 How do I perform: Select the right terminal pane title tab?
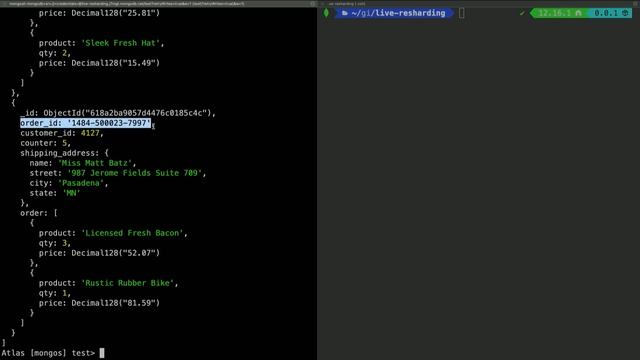(x=347, y=4)
